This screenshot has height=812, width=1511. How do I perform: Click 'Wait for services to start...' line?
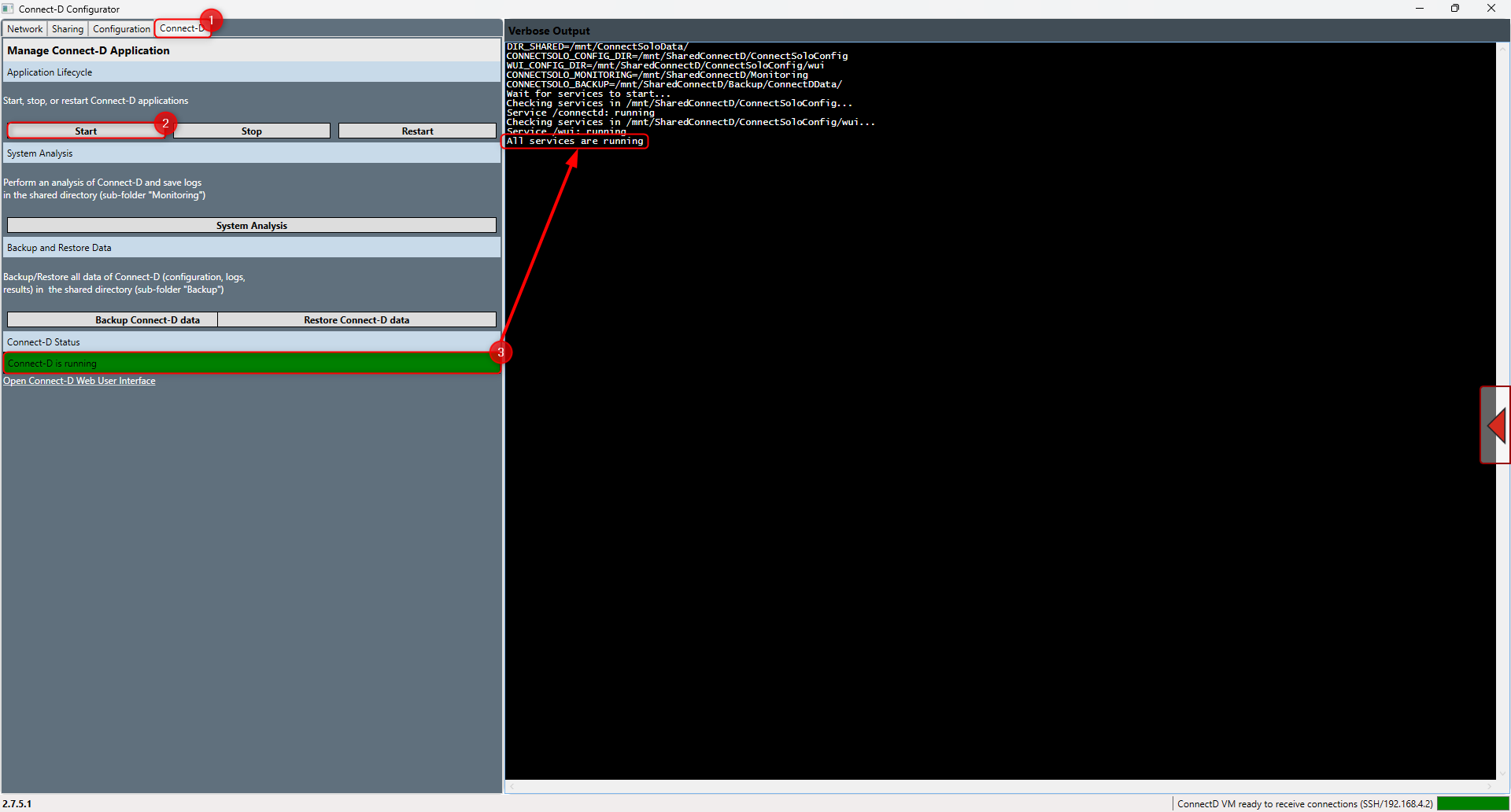[x=589, y=94]
